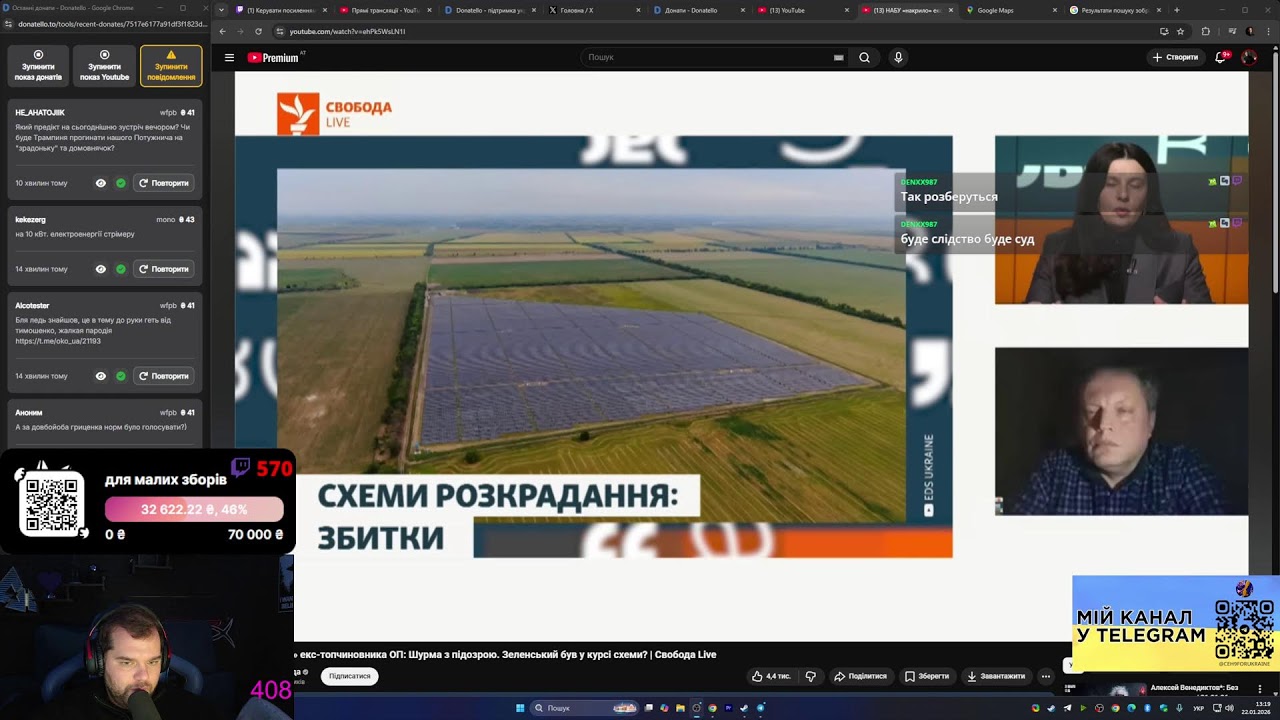Dislike the video with thumbs-down
The width and height of the screenshot is (1280, 720).
point(810,676)
